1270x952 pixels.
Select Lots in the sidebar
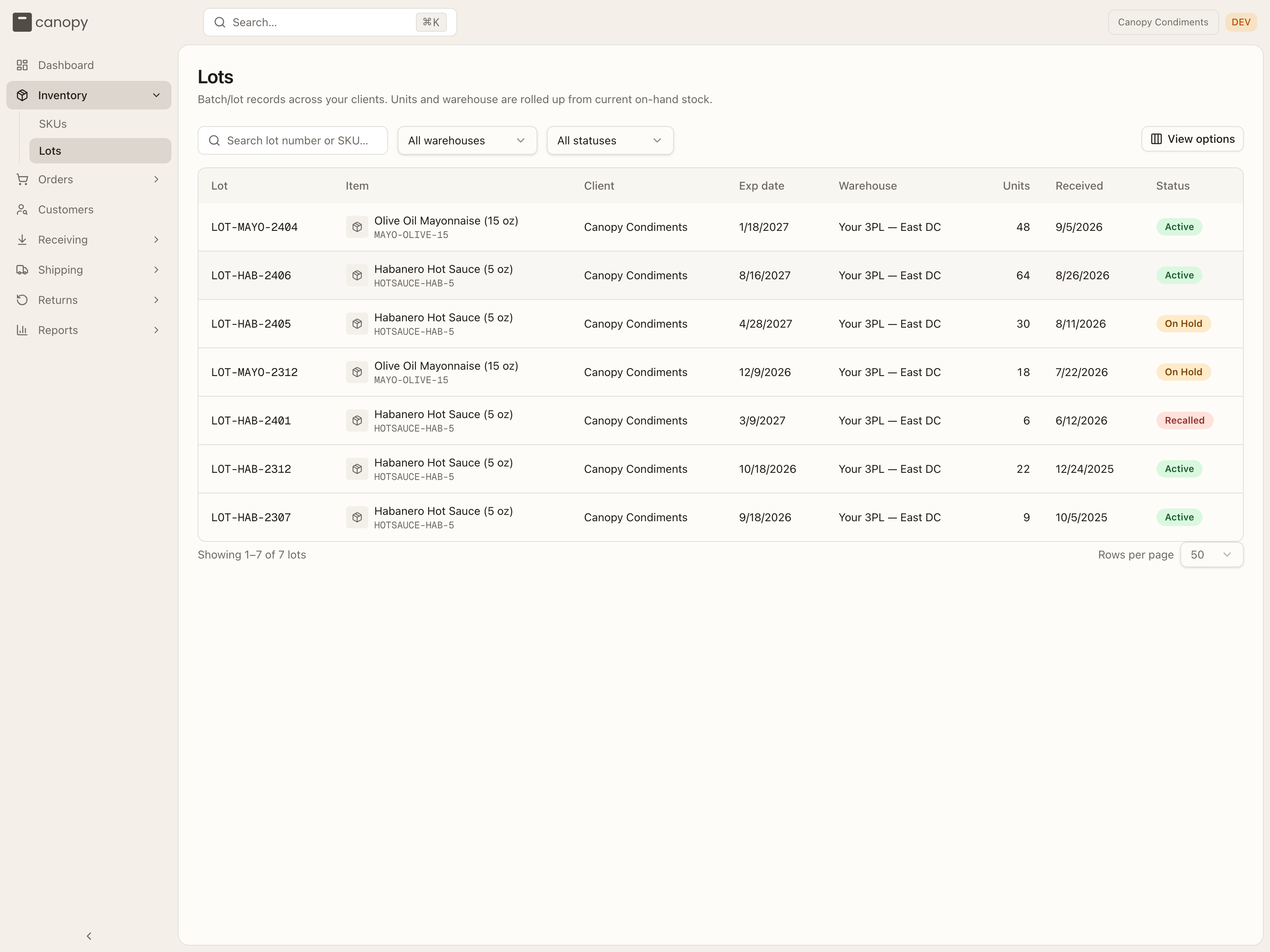point(100,151)
